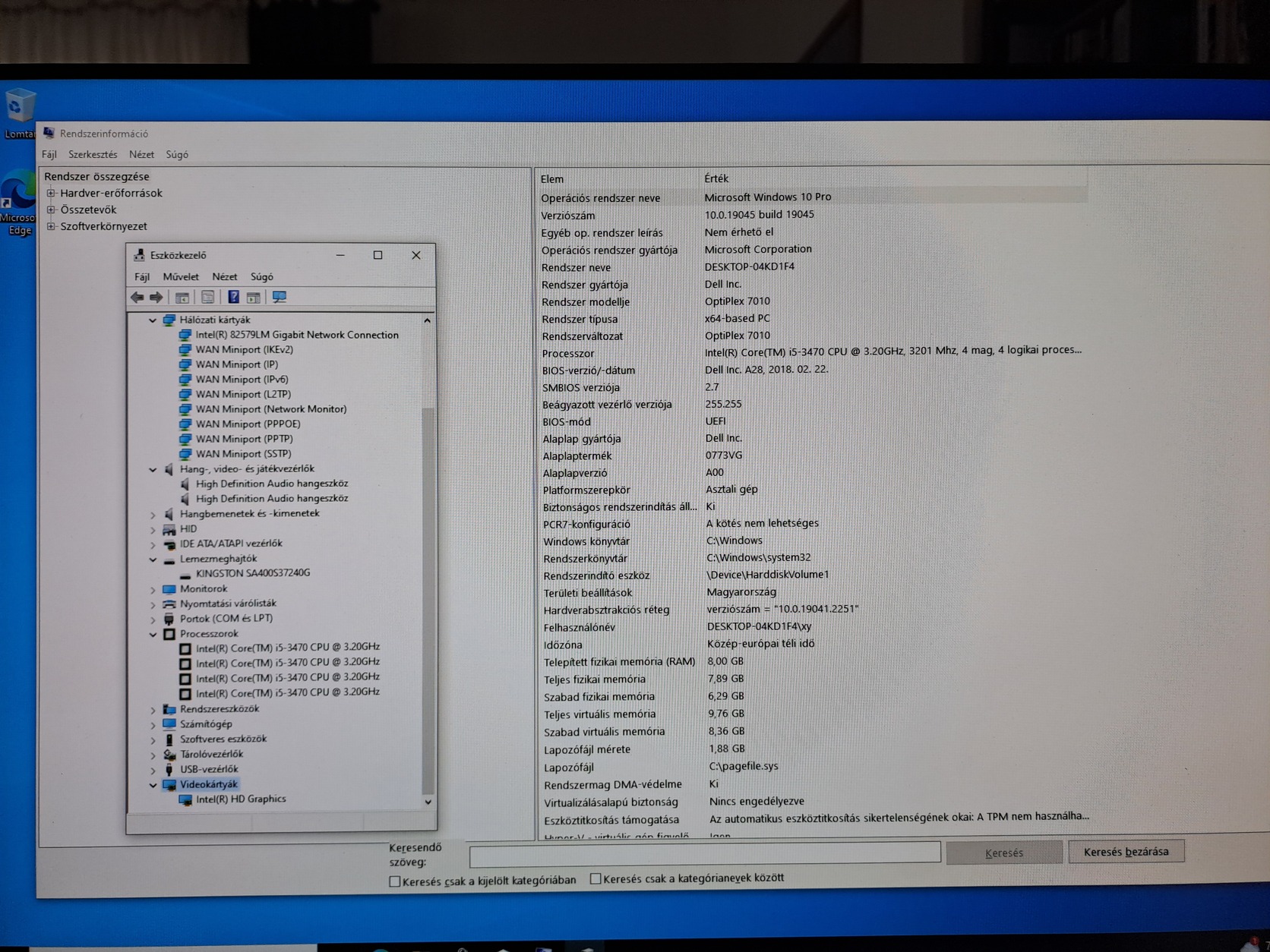This screenshot has height=952, width=1270.
Task: Click the Keresés button
Action: [1003, 853]
